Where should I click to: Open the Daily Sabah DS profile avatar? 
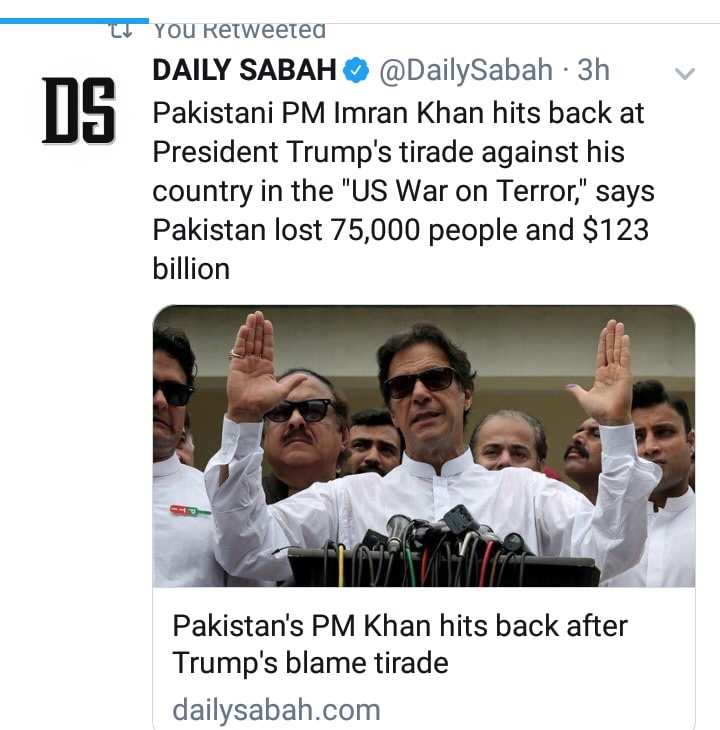(78, 109)
